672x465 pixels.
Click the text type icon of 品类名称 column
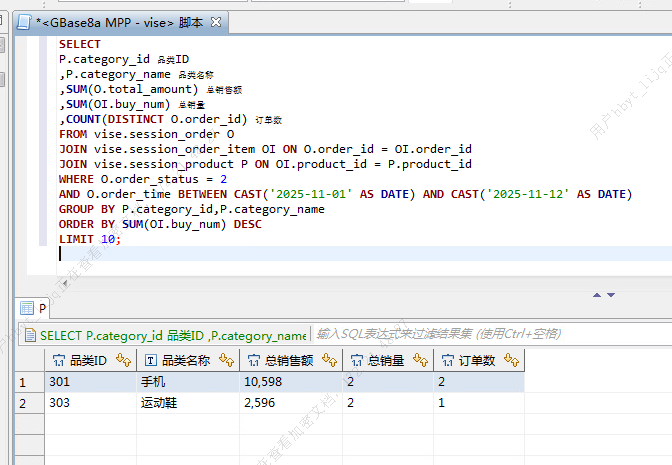tap(150, 361)
